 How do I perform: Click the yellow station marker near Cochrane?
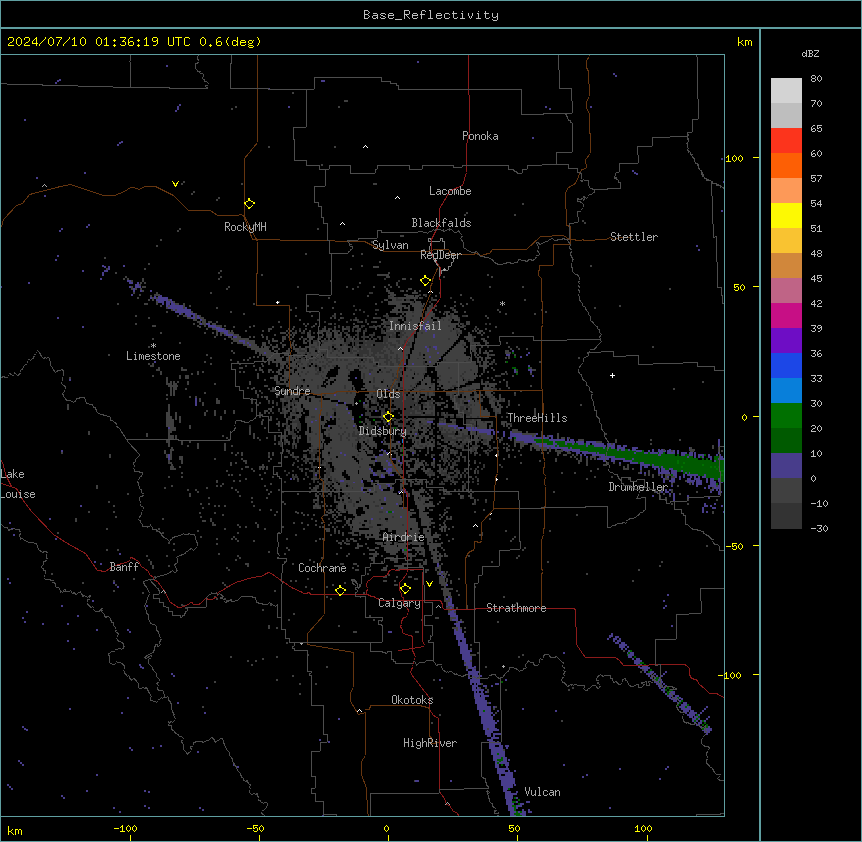point(340,590)
